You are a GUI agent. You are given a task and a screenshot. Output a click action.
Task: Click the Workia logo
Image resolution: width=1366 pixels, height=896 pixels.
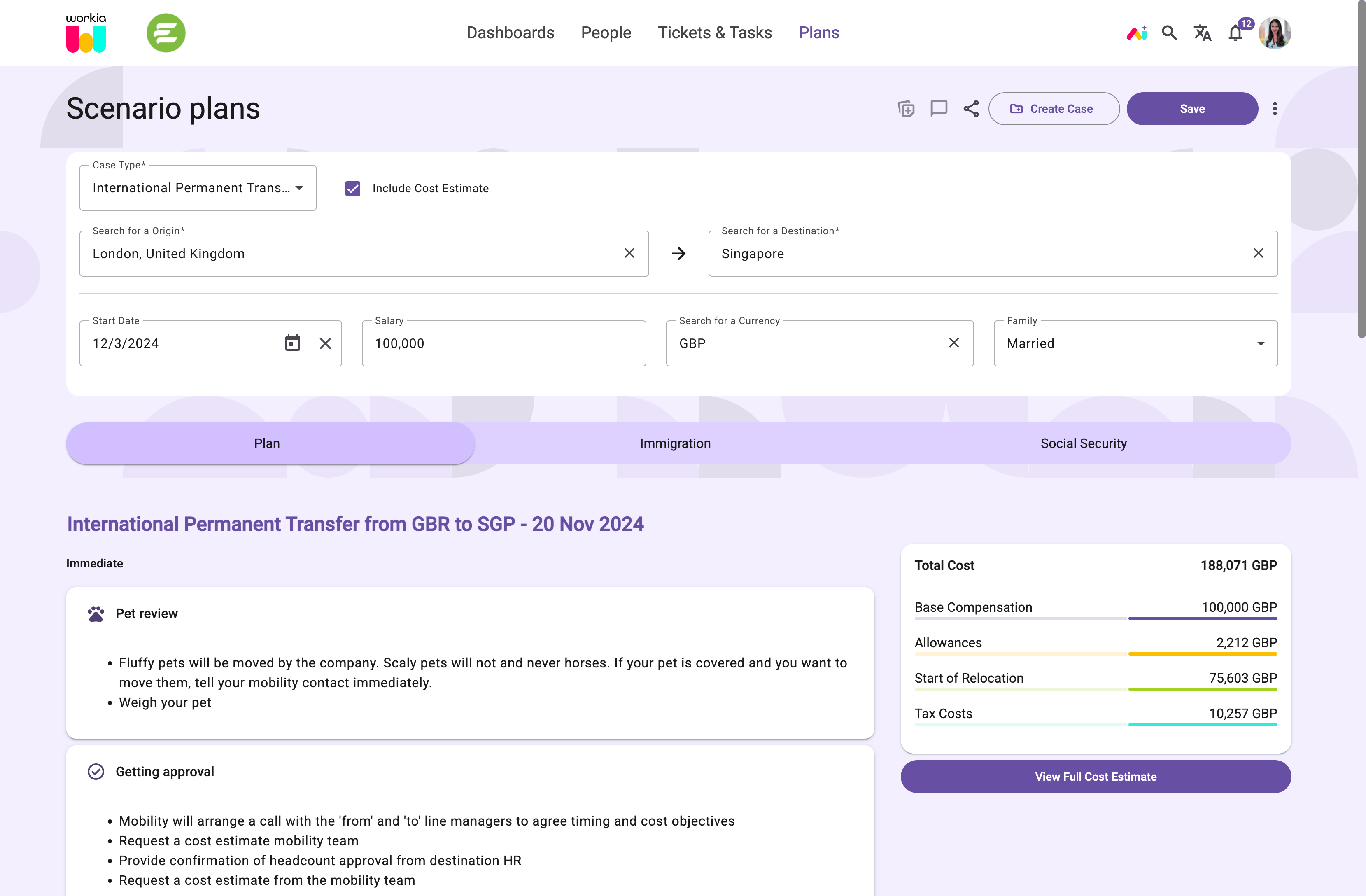point(86,32)
